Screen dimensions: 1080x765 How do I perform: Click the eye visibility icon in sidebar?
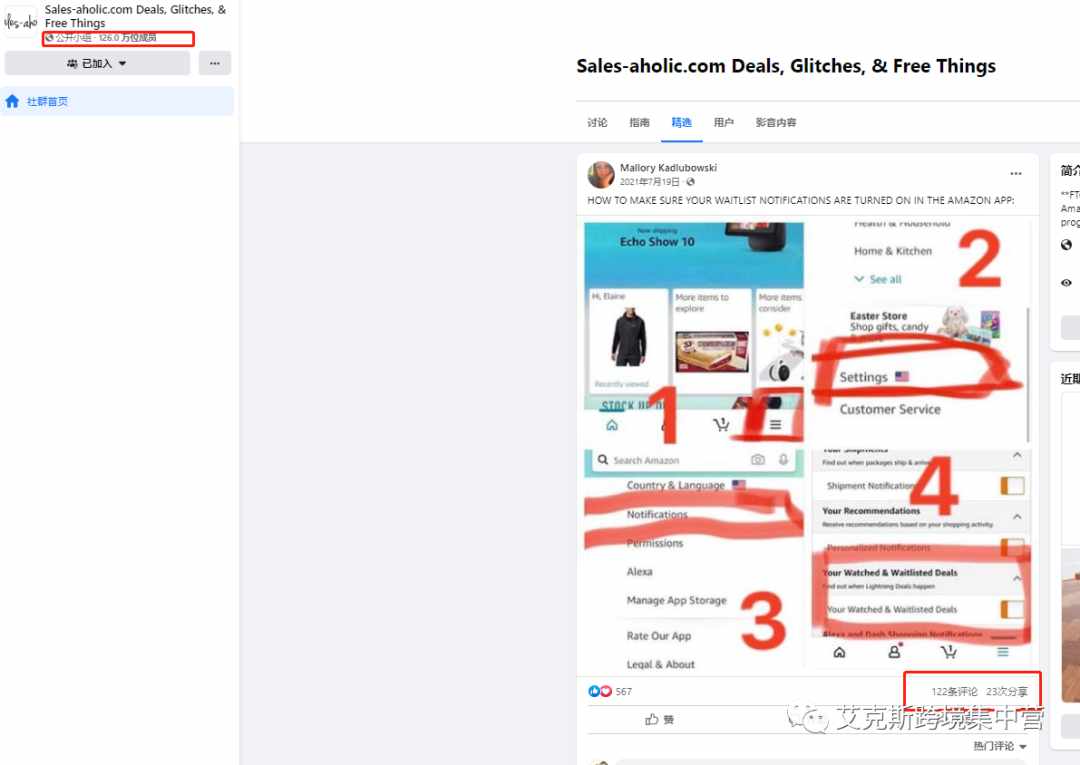click(1066, 282)
